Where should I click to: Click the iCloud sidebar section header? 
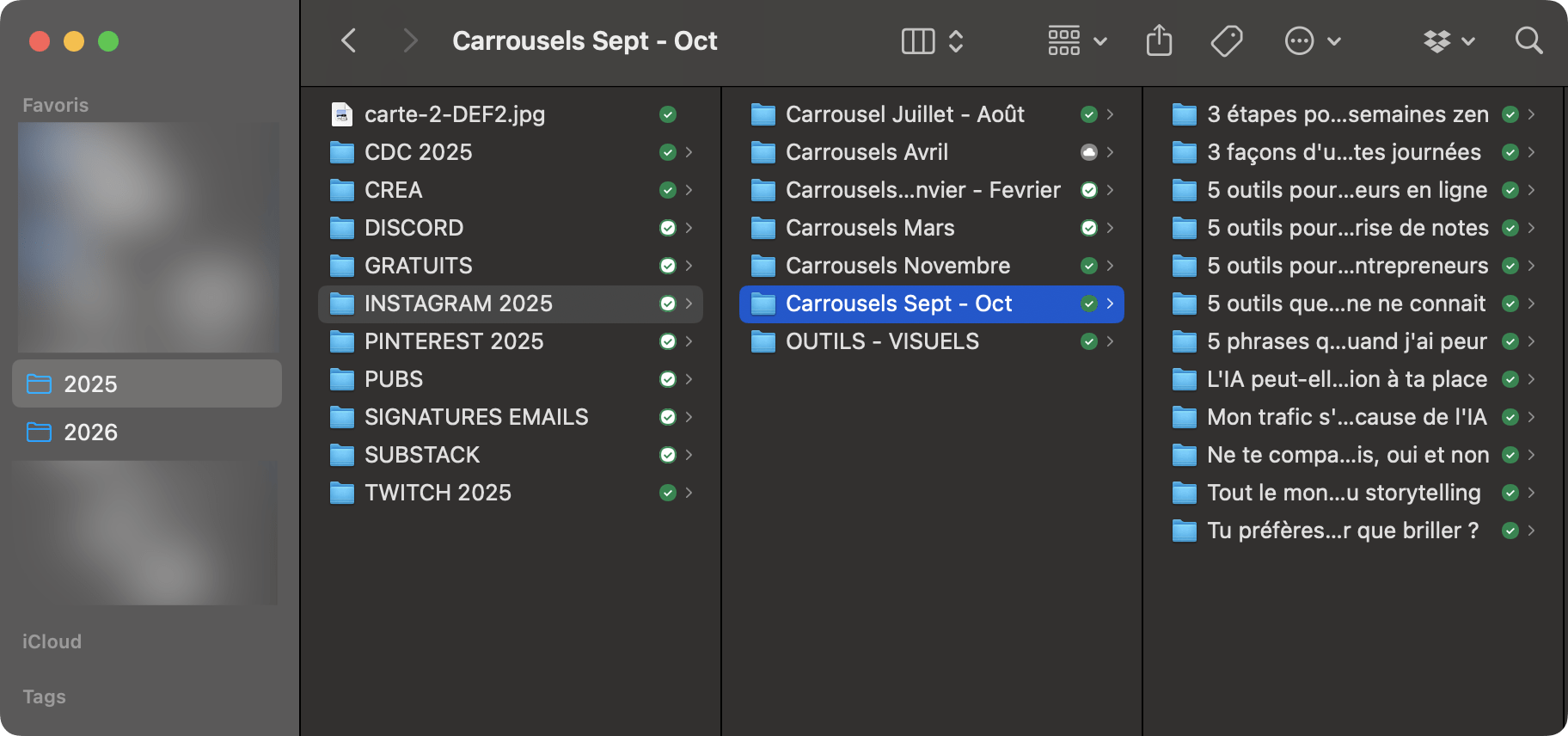52,641
